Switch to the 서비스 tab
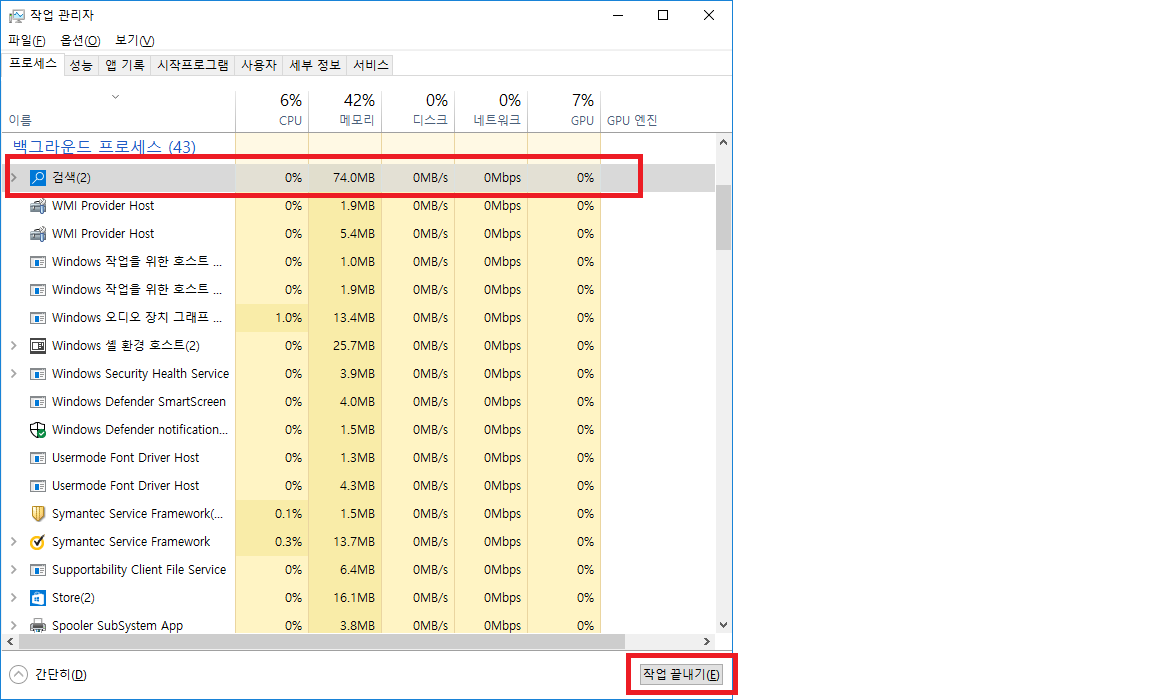The height and width of the screenshot is (700, 1152). click(x=370, y=65)
